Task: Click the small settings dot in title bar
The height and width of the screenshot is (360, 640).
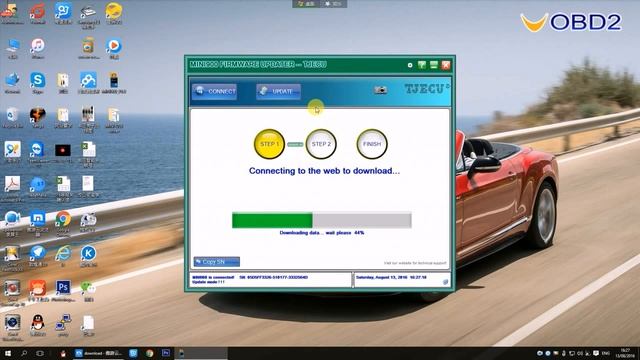Action: (410, 65)
